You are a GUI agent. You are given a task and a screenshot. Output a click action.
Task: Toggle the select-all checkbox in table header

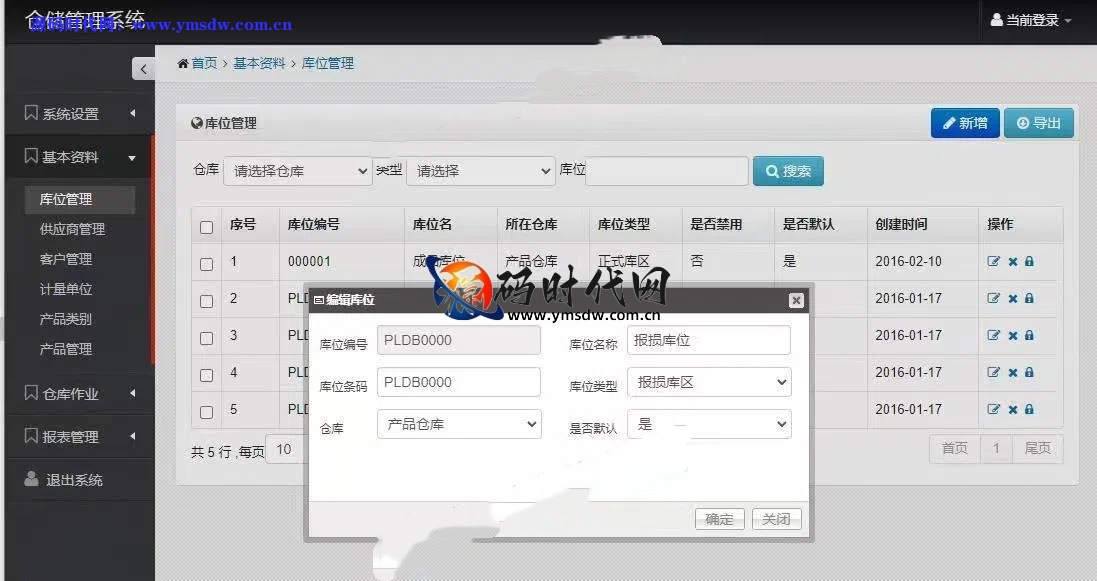tap(206, 227)
